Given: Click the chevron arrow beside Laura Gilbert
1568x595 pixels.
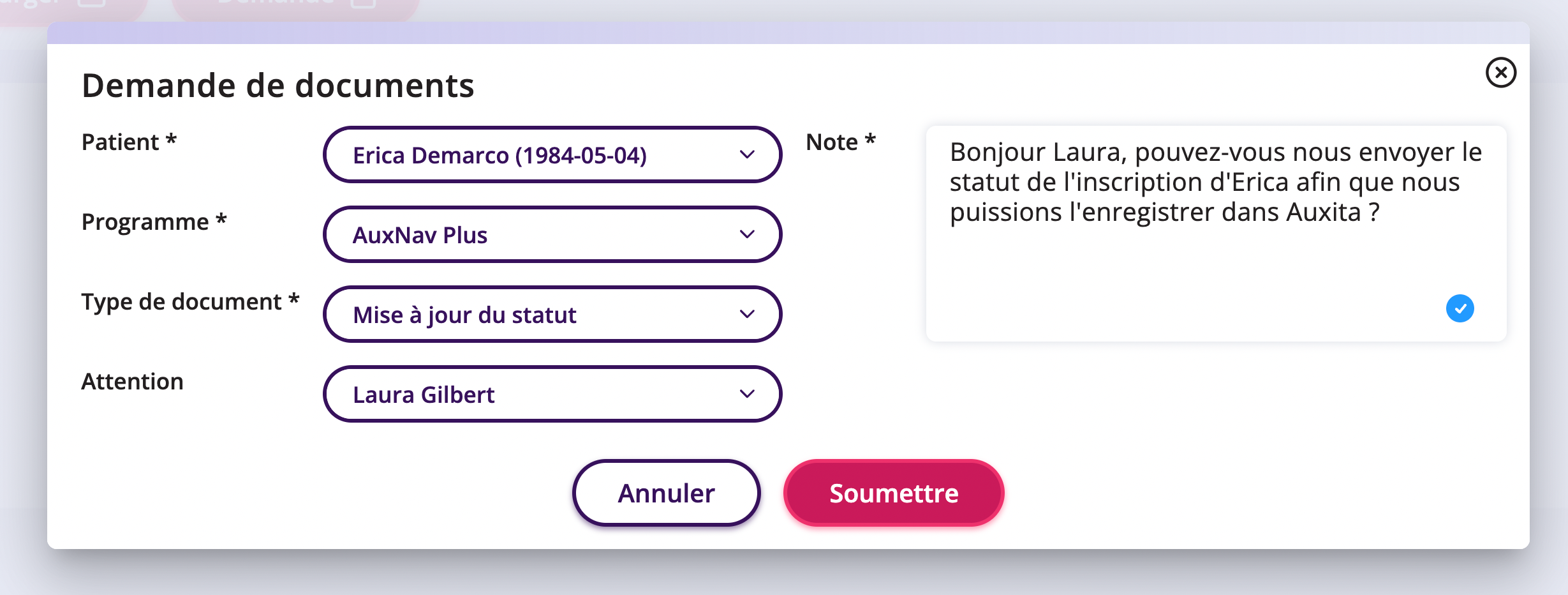Looking at the screenshot, I should click(747, 394).
